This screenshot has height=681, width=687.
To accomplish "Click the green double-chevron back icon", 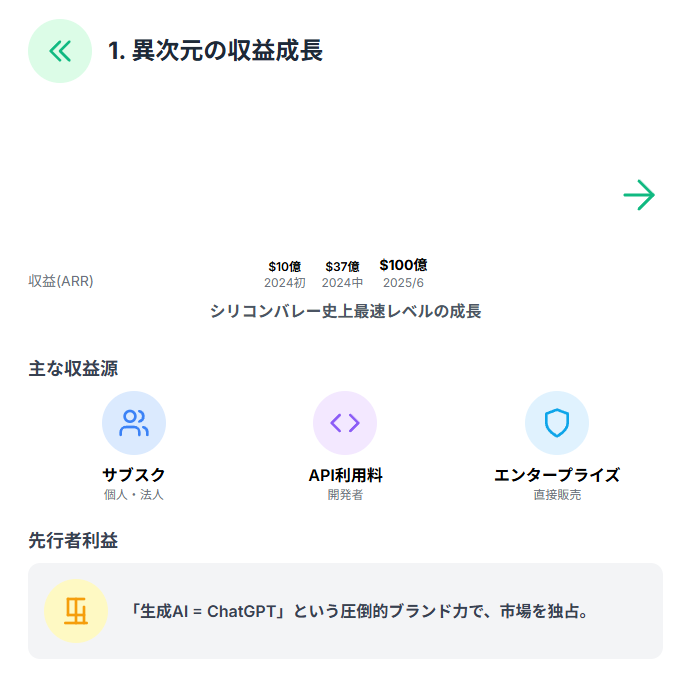I will pos(60,51).
